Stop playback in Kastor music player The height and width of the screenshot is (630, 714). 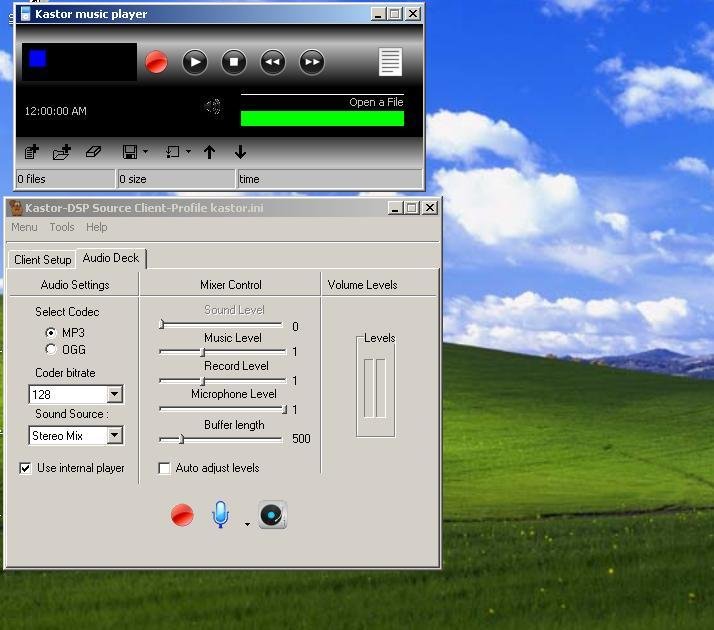pyautogui.click(x=234, y=62)
